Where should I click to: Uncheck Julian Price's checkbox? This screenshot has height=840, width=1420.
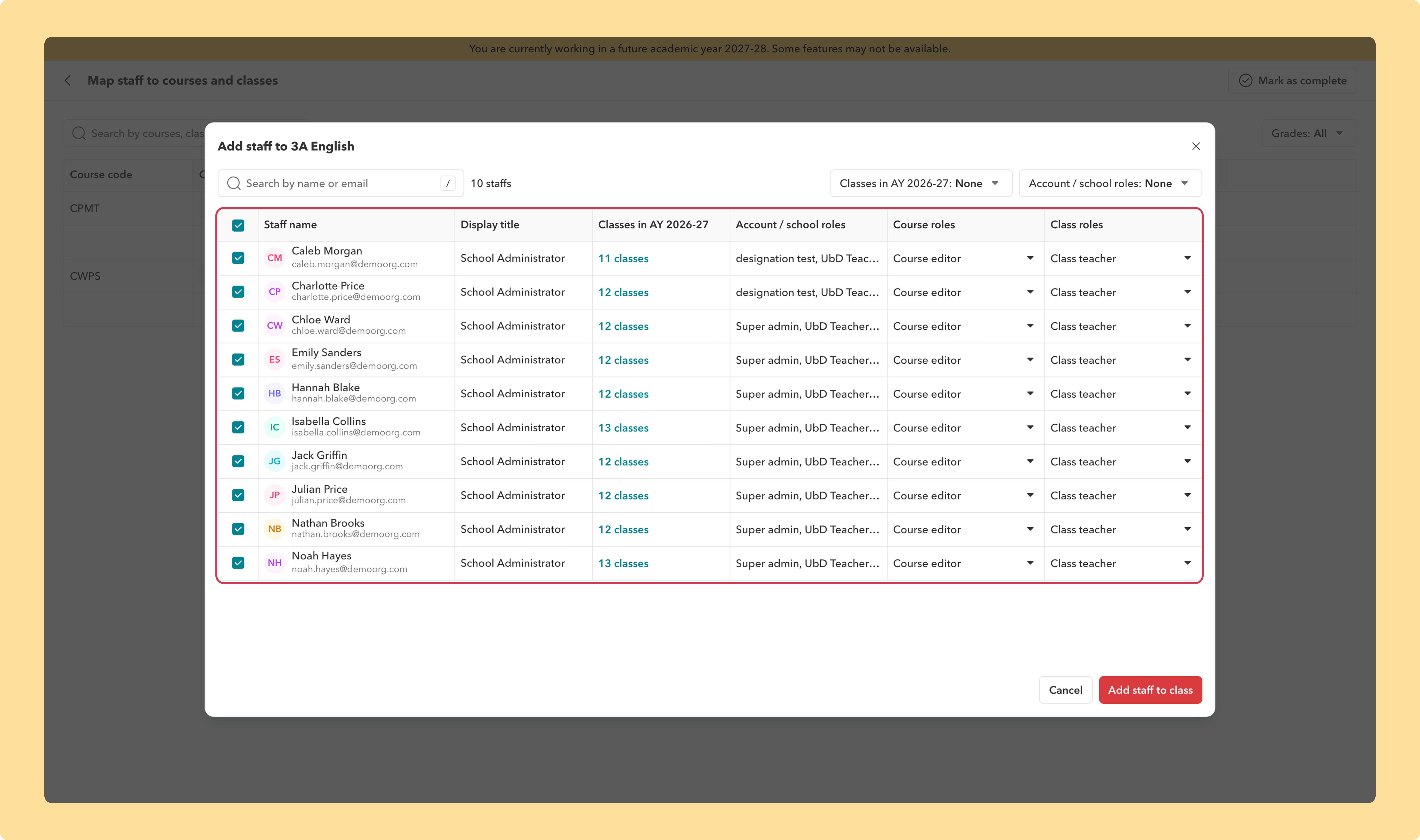(x=238, y=496)
